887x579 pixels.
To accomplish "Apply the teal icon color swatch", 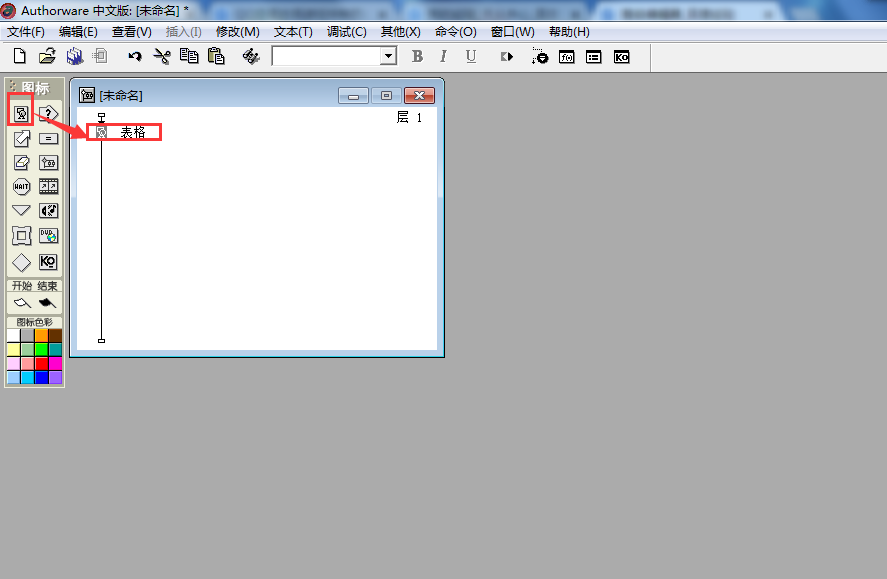I will tap(55, 349).
